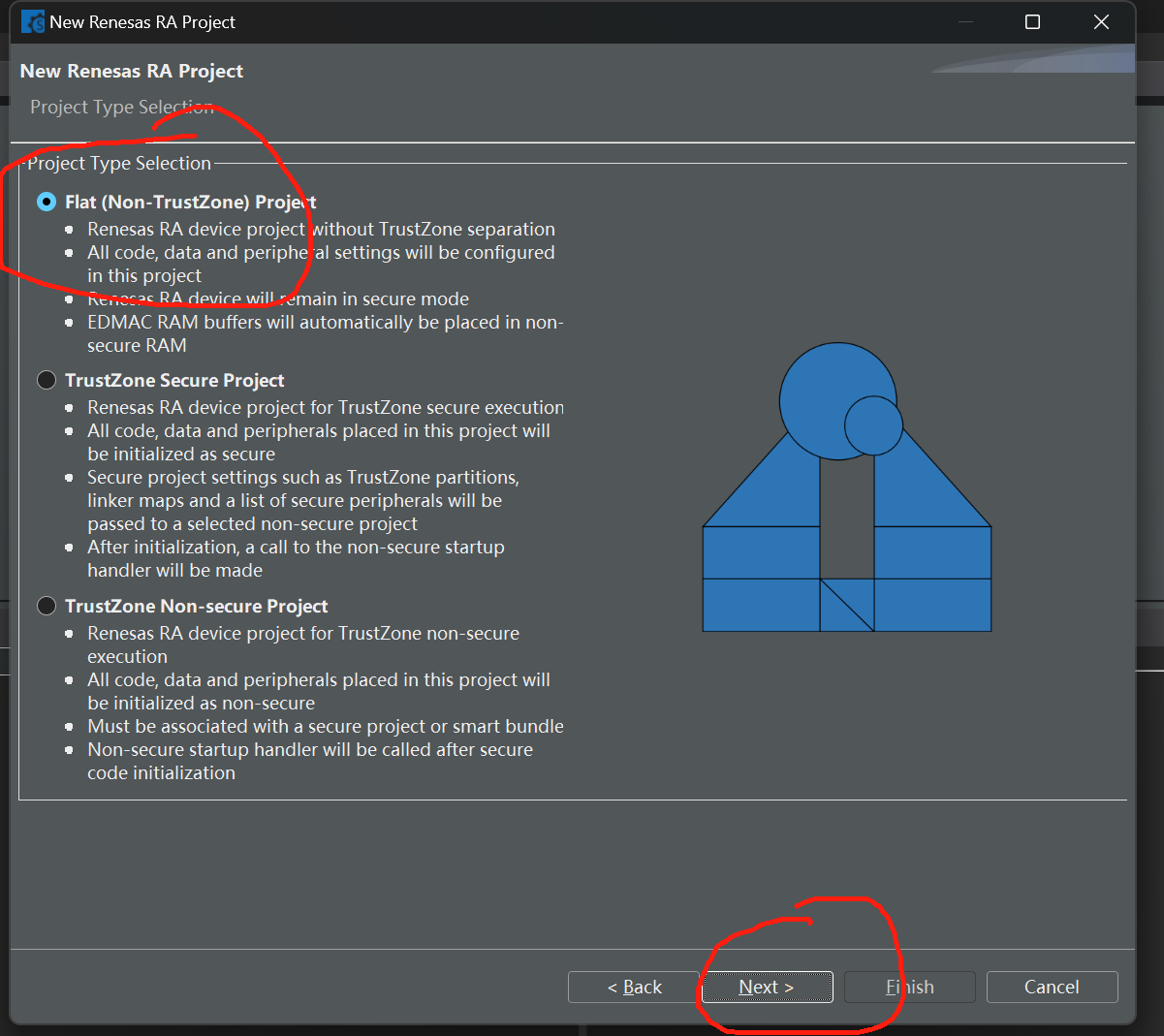Screen dimensions: 1164x1036
Task: Proceed using the Next button
Action: coord(767,987)
